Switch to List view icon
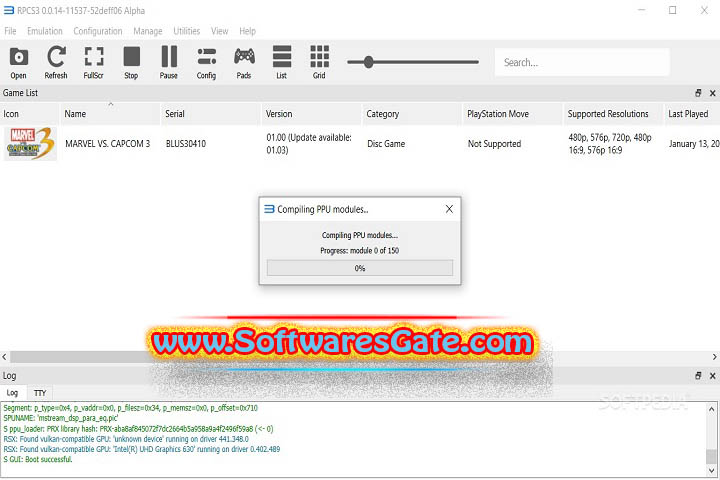 pos(282,62)
